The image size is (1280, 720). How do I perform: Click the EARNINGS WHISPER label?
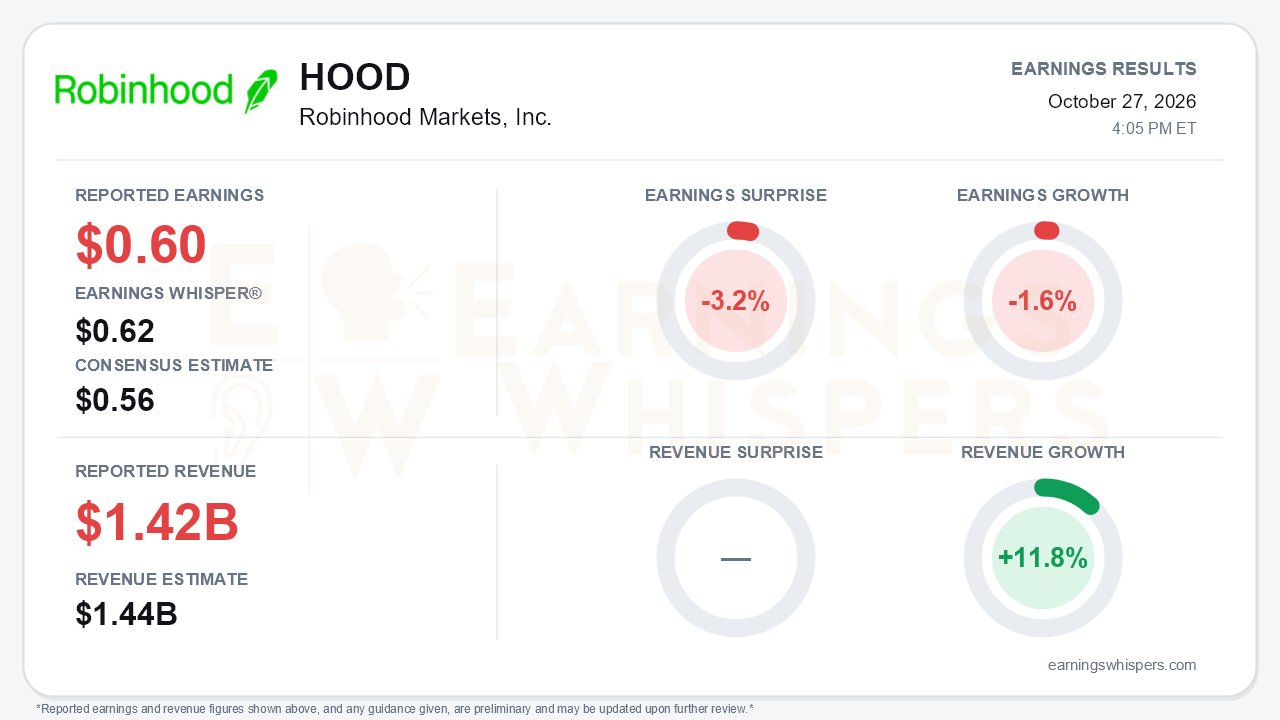pyautogui.click(x=169, y=293)
